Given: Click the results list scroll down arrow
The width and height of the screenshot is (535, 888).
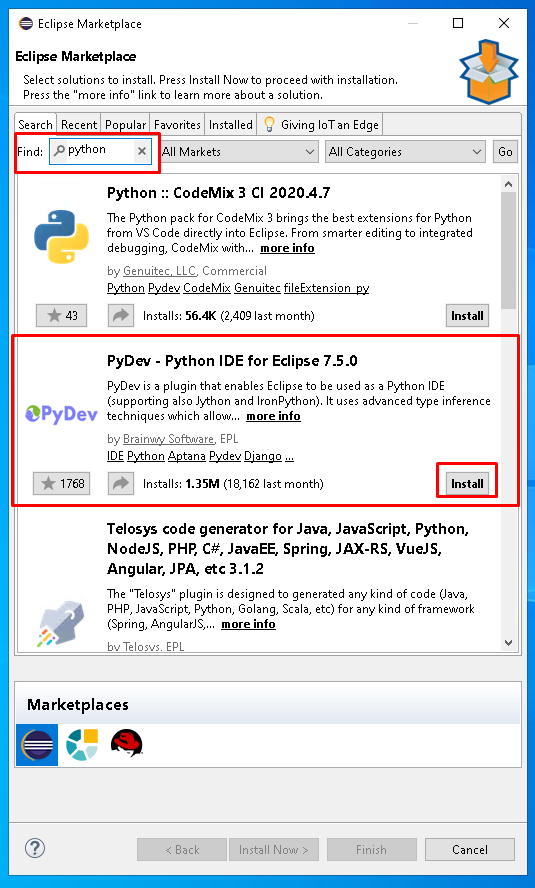Looking at the screenshot, I should coord(508,643).
